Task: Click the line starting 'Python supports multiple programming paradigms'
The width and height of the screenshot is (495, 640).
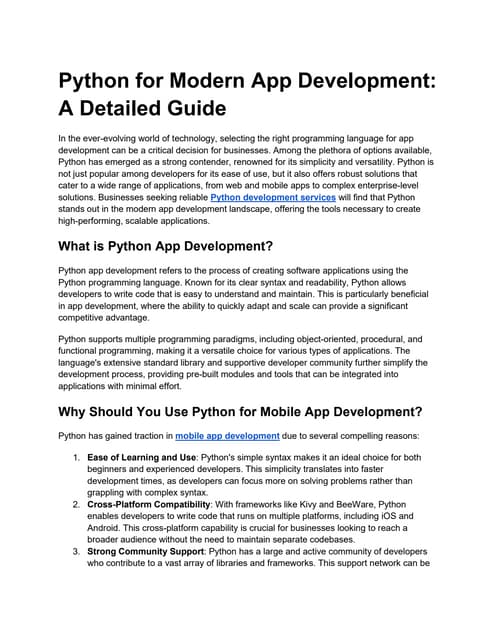Action: coord(240,339)
